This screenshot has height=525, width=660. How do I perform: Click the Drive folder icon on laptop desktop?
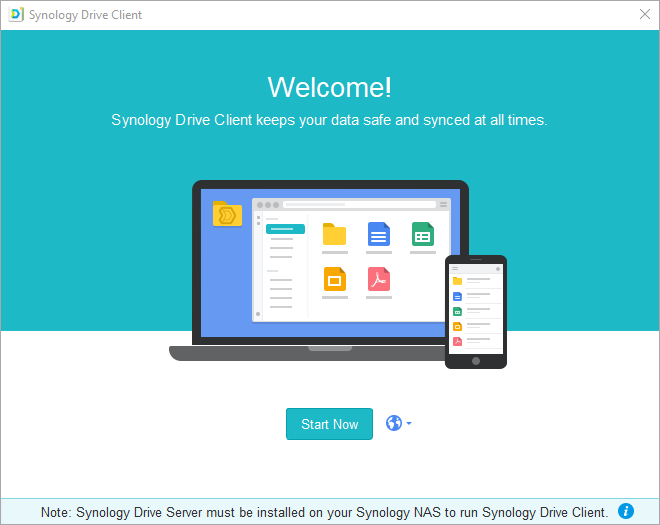pos(227,213)
